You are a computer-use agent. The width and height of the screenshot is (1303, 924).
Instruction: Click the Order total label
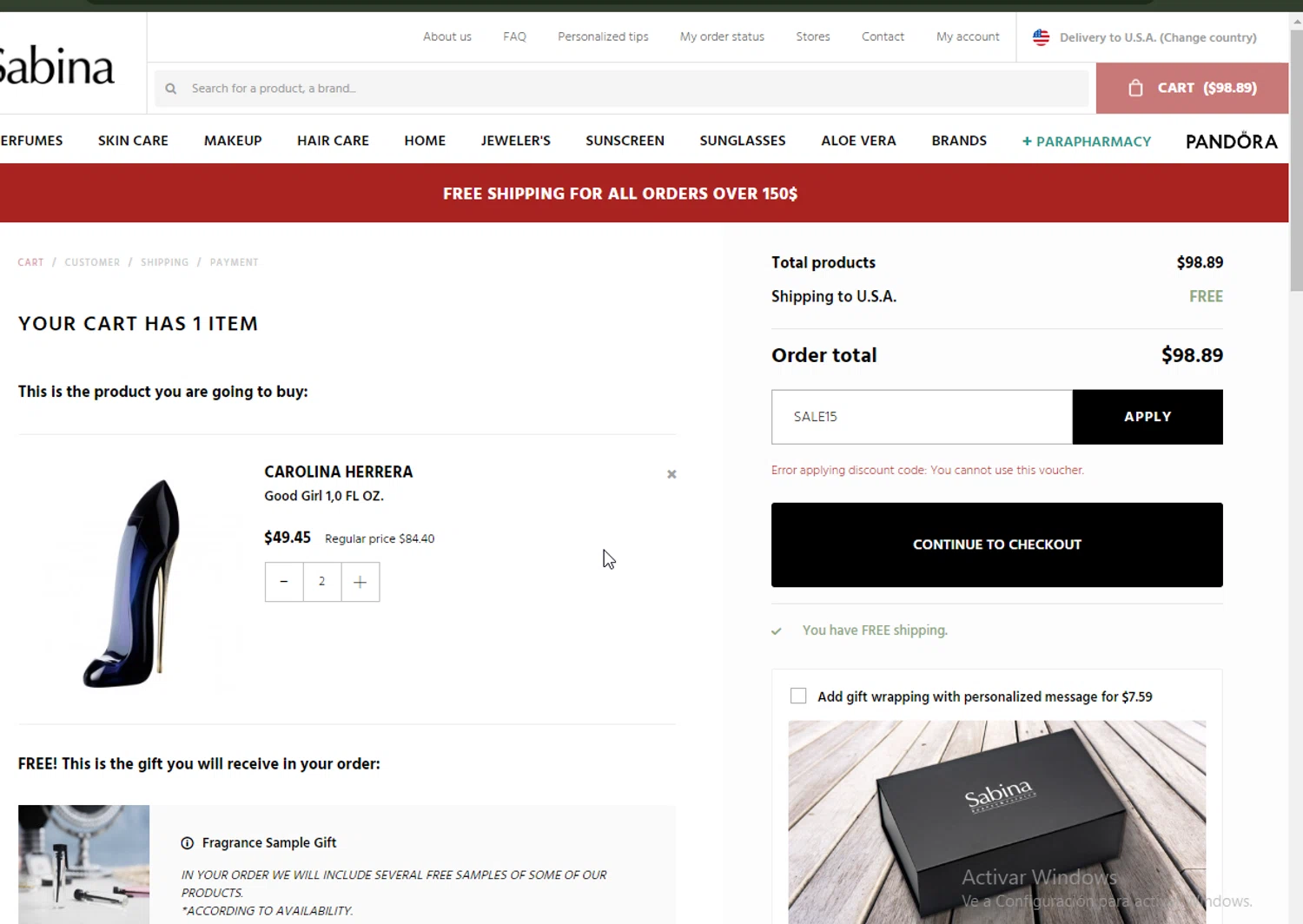coord(824,355)
